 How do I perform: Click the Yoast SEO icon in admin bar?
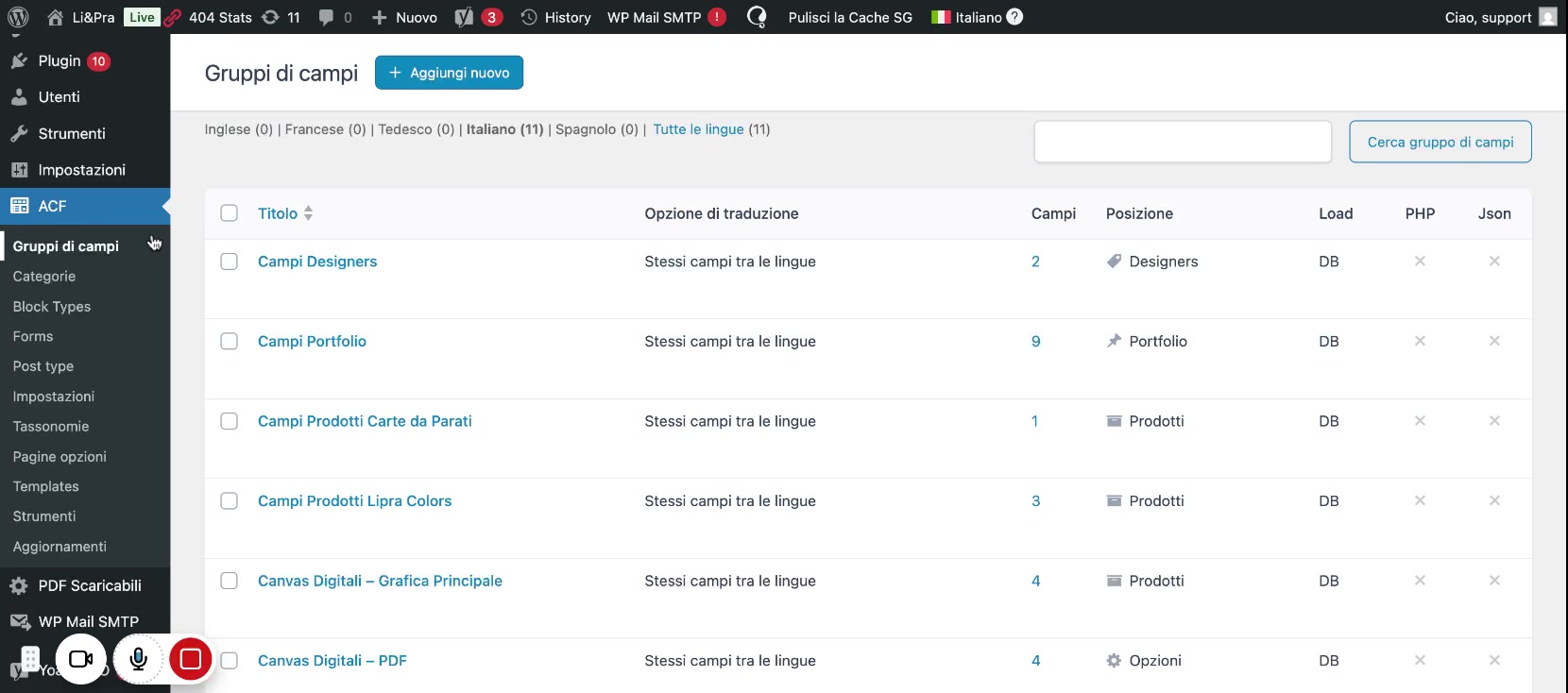click(x=465, y=17)
